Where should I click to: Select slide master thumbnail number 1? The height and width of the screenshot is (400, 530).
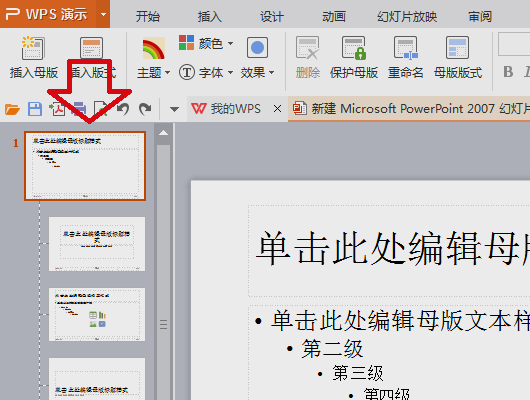(x=85, y=166)
